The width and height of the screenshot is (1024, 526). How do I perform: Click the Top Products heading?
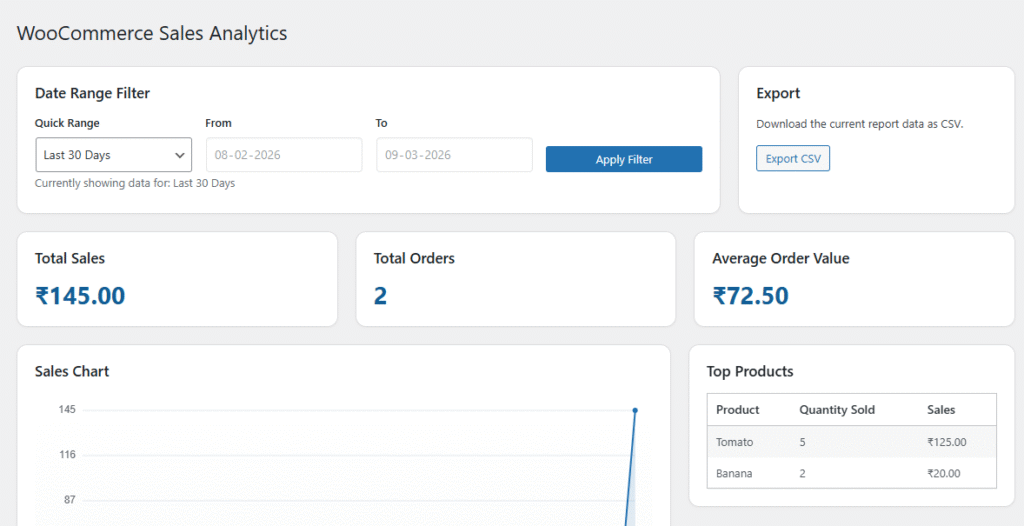[x=750, y=371]
